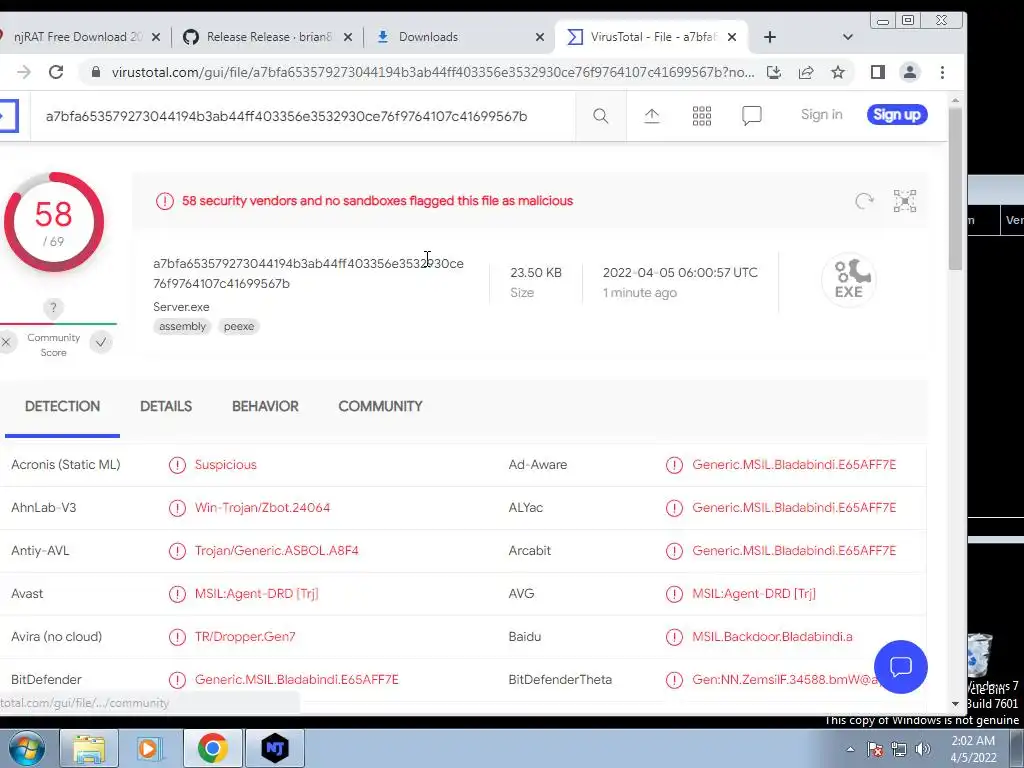This screenshot has width=1024, height=768.
Task: Open the njRAT taskbar icon
Action: click(275, 748)
